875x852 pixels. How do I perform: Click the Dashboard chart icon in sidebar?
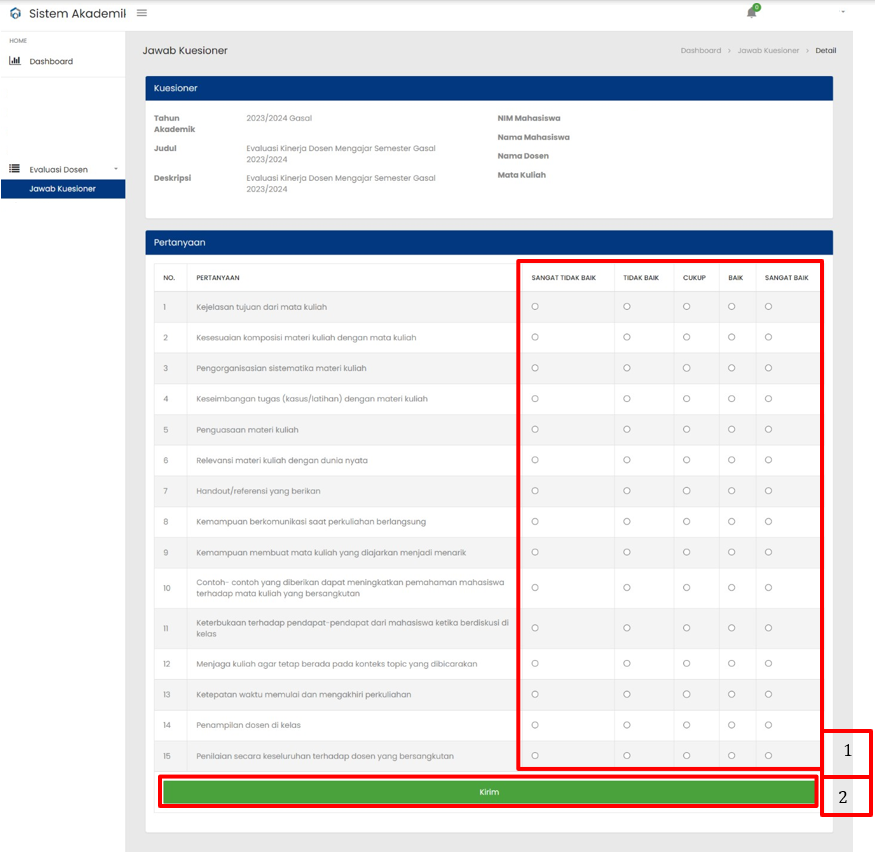(15, 61)
